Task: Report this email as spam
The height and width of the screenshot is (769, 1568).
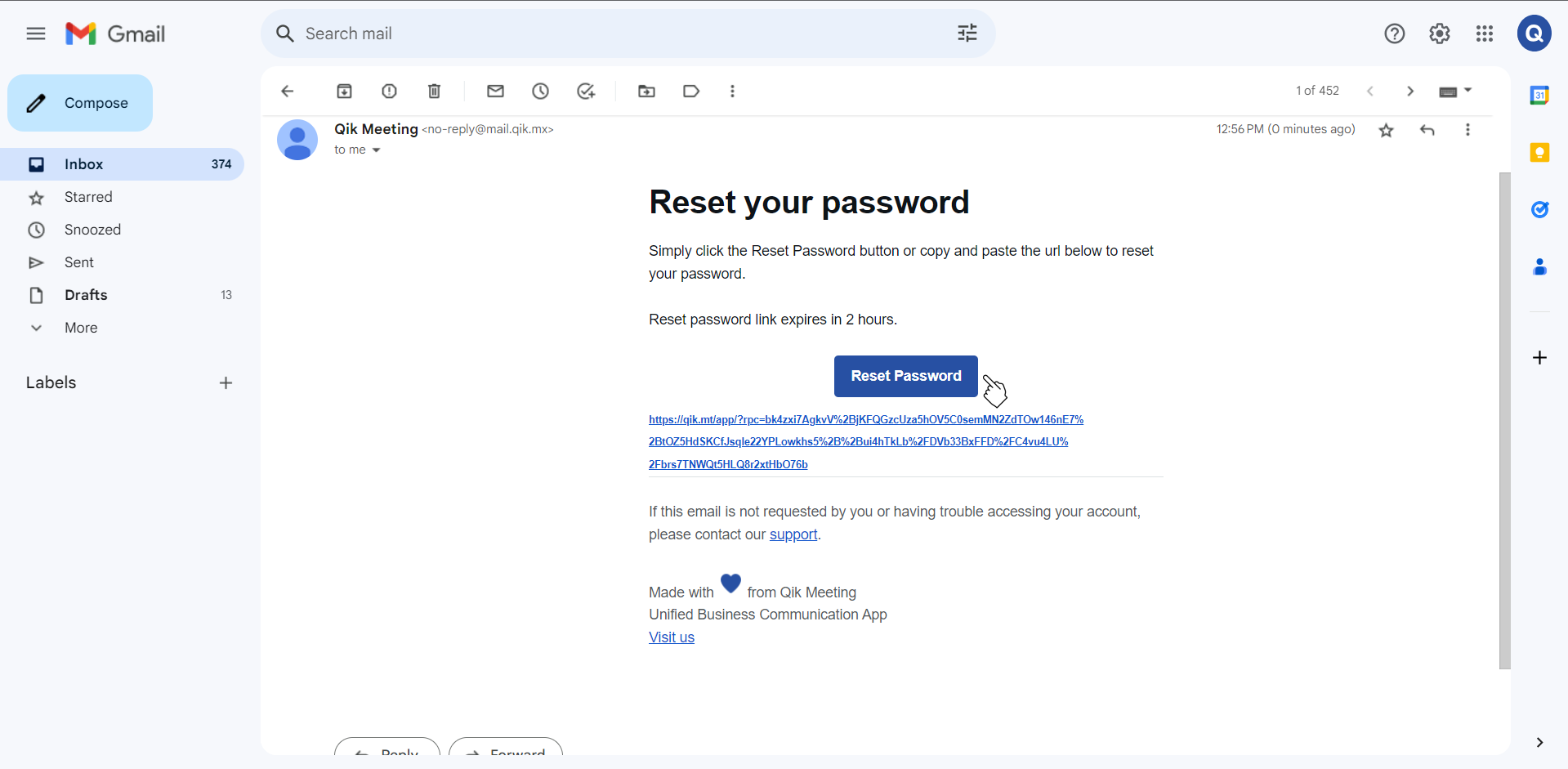Action: tap(389, 92)
